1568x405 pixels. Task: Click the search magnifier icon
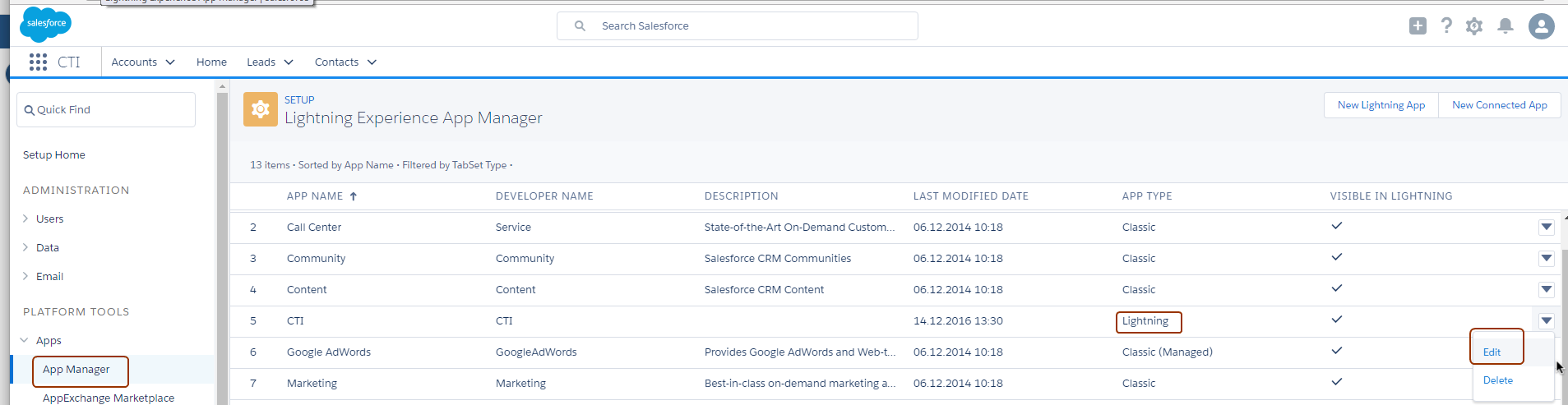click(580, 26)
